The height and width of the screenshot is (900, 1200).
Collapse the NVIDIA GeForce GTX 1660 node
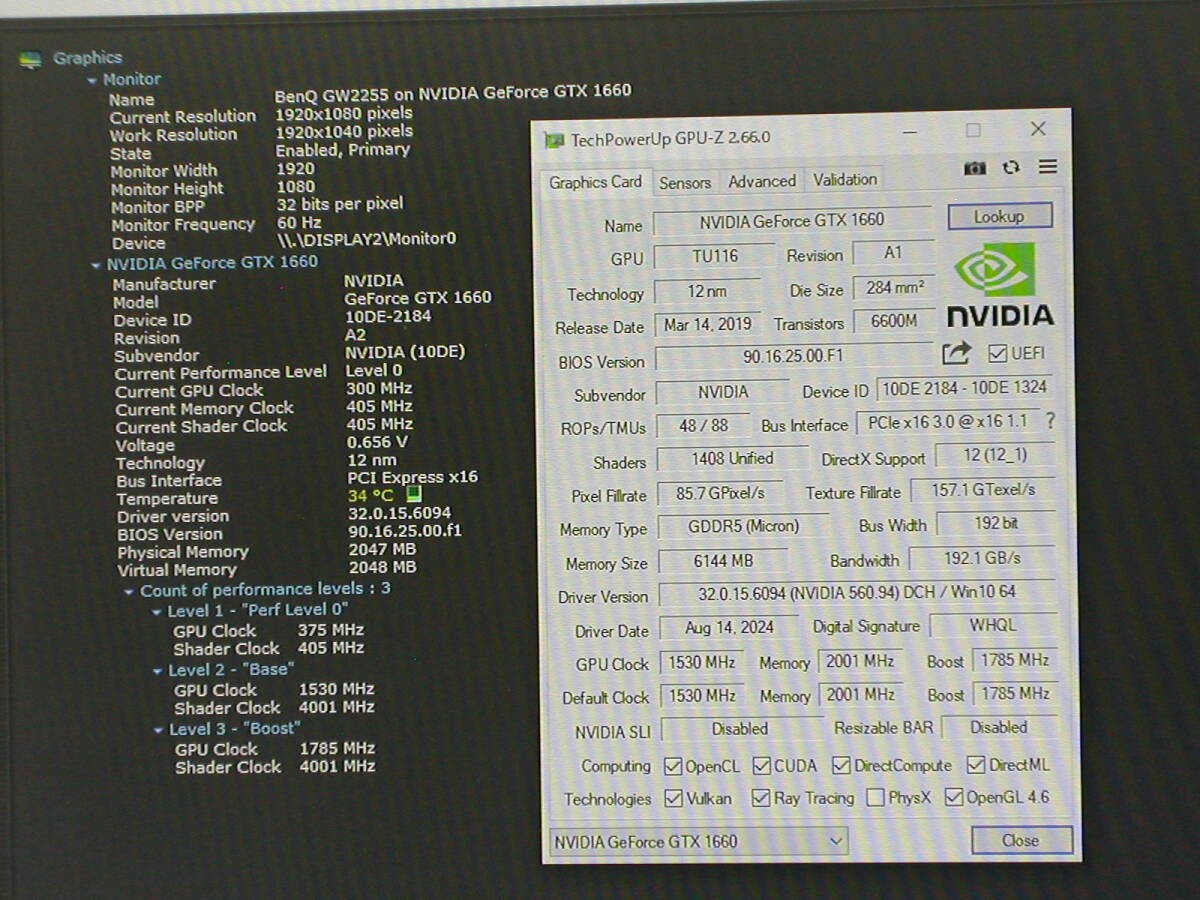click(96, 265)
